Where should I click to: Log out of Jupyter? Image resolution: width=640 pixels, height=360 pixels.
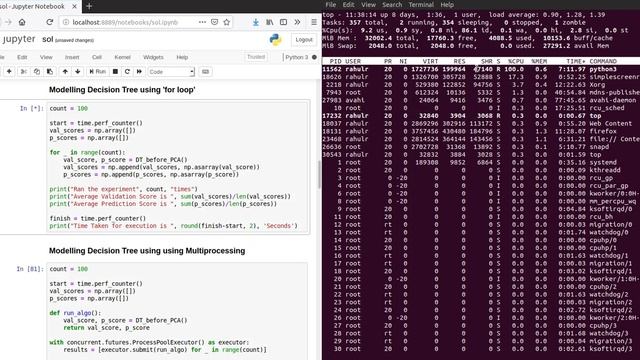[x=304, y=40]
